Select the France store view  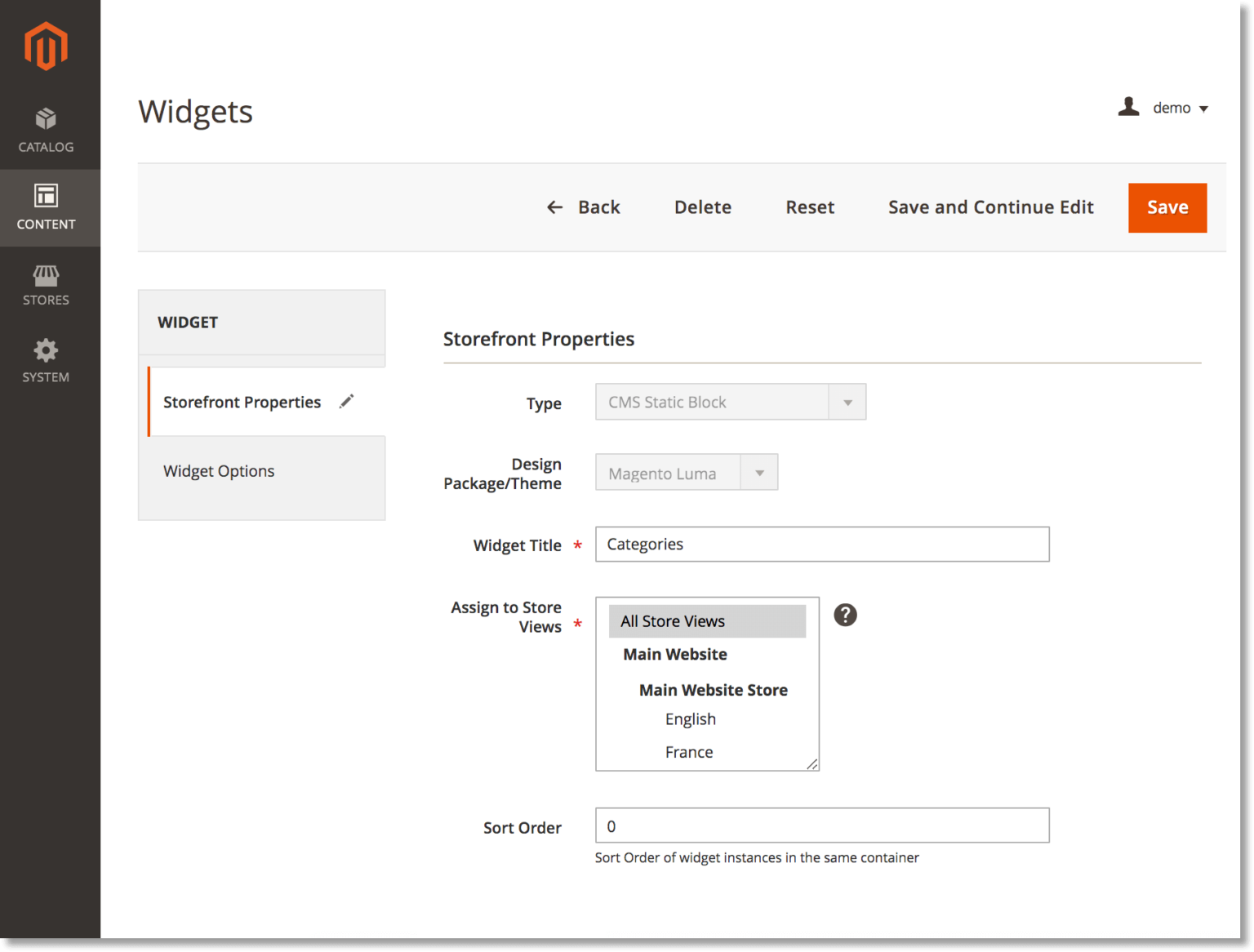[688, 751]
